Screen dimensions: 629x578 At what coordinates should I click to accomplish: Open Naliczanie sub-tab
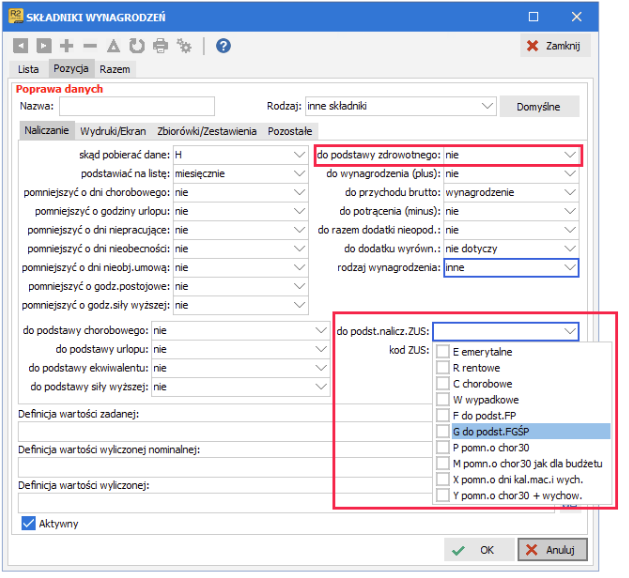47,130
